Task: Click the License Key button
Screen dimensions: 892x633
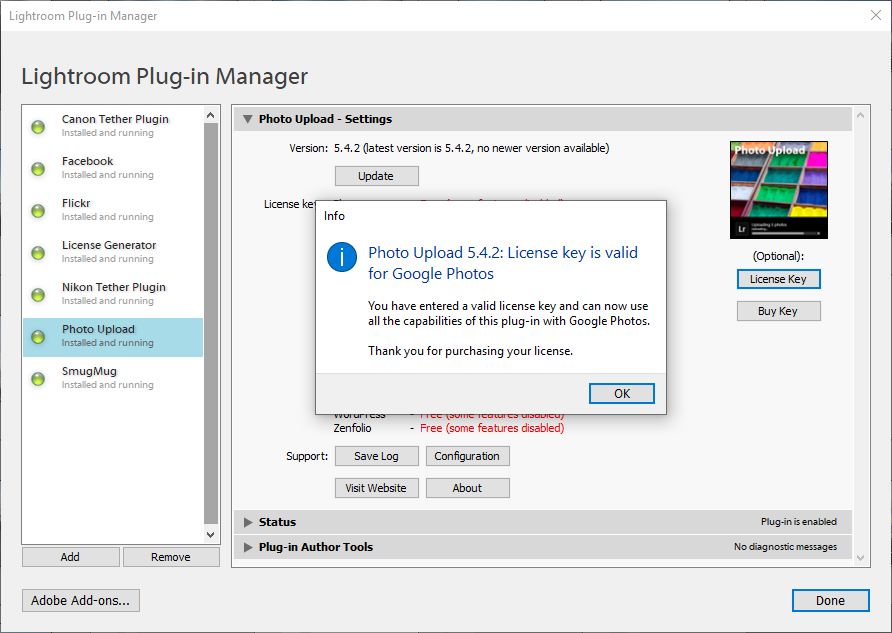Action: coord(778,279)
